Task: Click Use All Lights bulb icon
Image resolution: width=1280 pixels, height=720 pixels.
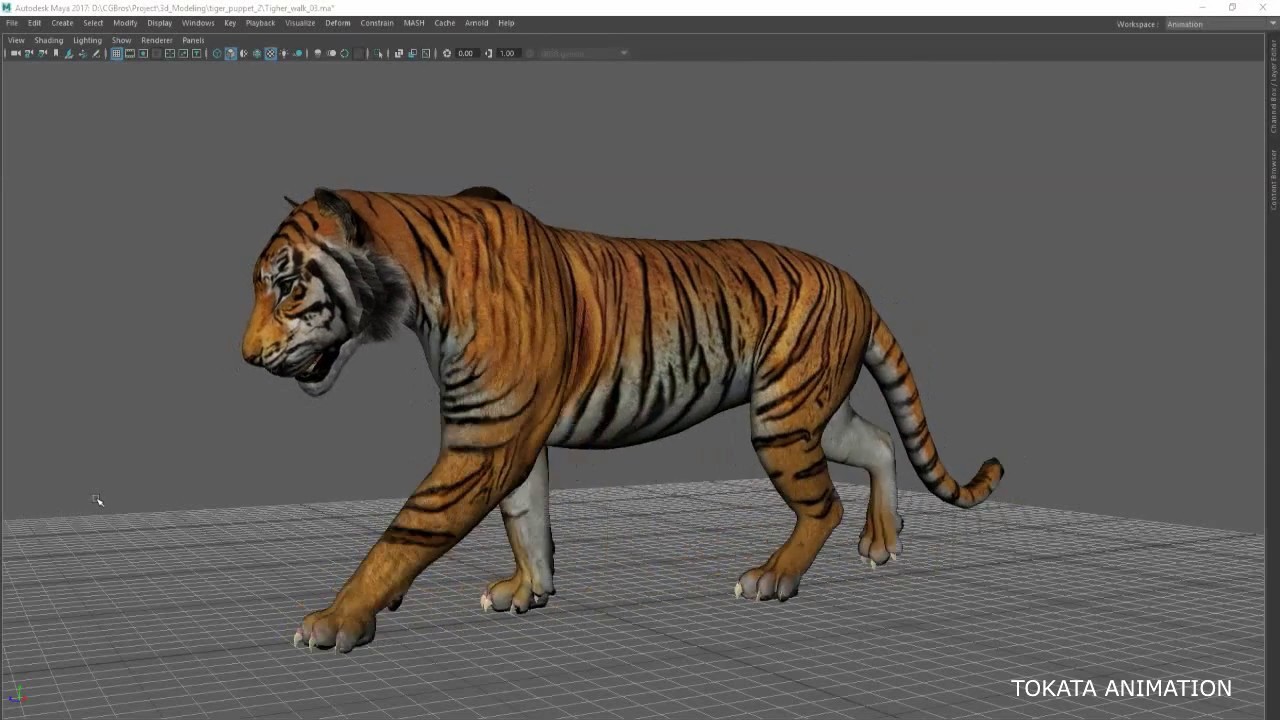Action: [284, 53]
